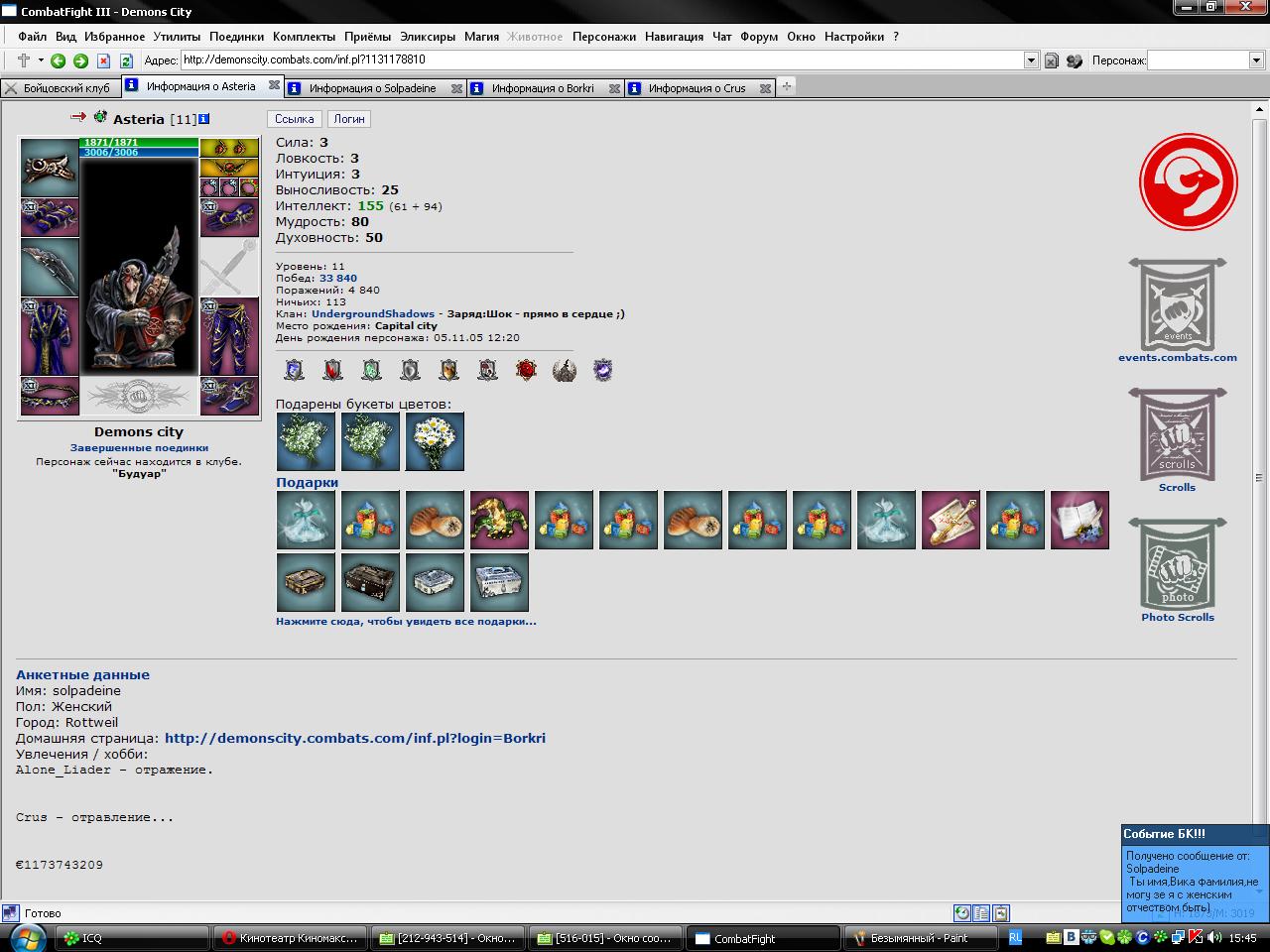
Task: Click the address URL field
Action: [x=602, y=60]
